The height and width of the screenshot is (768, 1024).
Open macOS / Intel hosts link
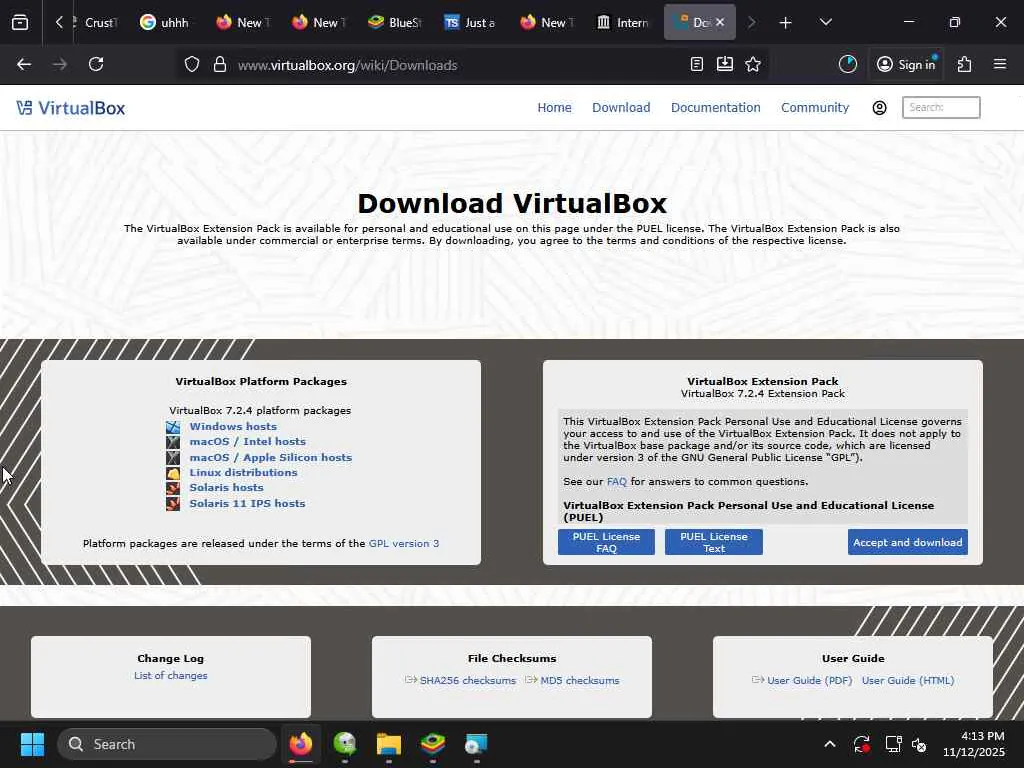248,441
